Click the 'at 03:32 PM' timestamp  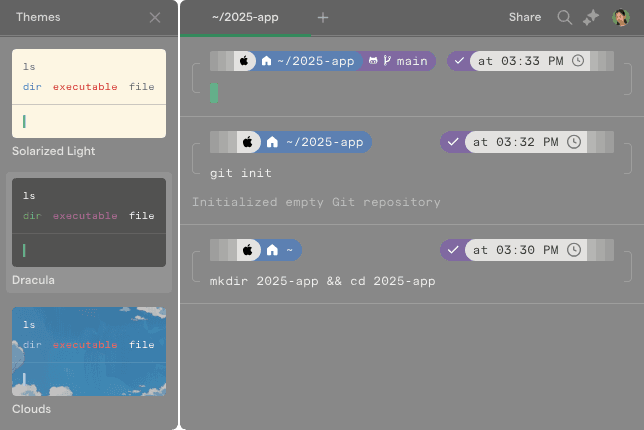(515, 142)
